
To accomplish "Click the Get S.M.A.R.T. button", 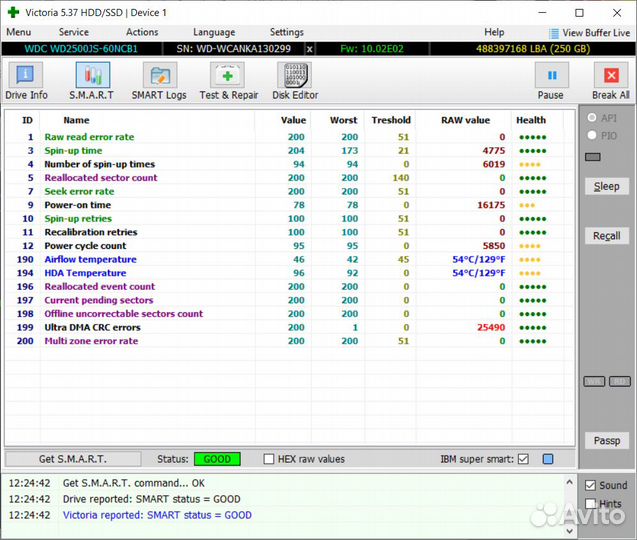I will pos(73,459).
